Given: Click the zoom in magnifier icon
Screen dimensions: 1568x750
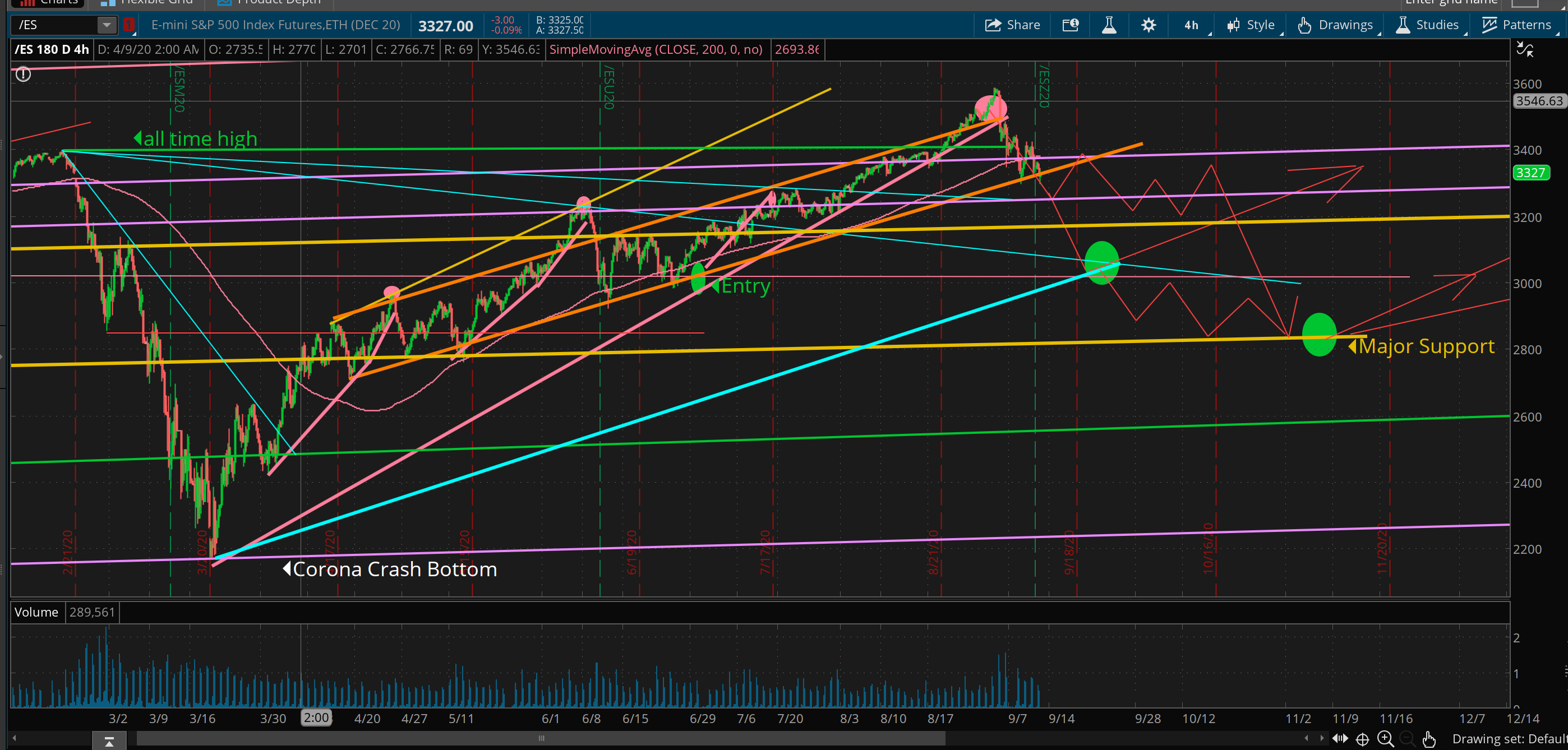Looking at the screenshot, I should [1385, 738].
